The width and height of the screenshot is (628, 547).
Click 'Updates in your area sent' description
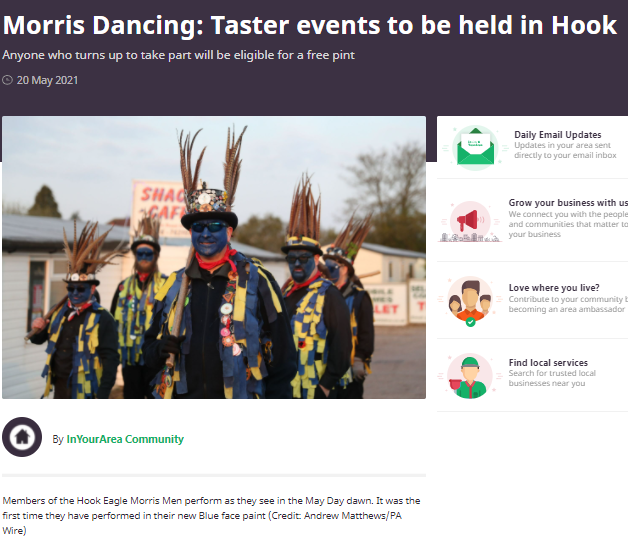tap(565, 150)
